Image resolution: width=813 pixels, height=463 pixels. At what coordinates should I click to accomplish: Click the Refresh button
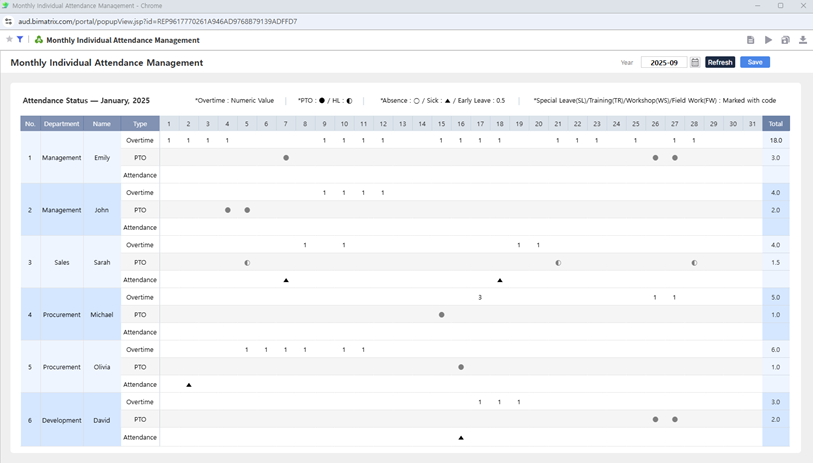coord(720,62)
